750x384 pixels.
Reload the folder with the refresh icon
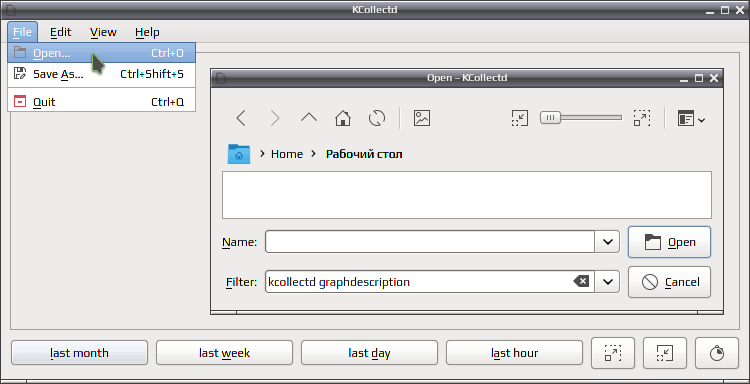377,118
